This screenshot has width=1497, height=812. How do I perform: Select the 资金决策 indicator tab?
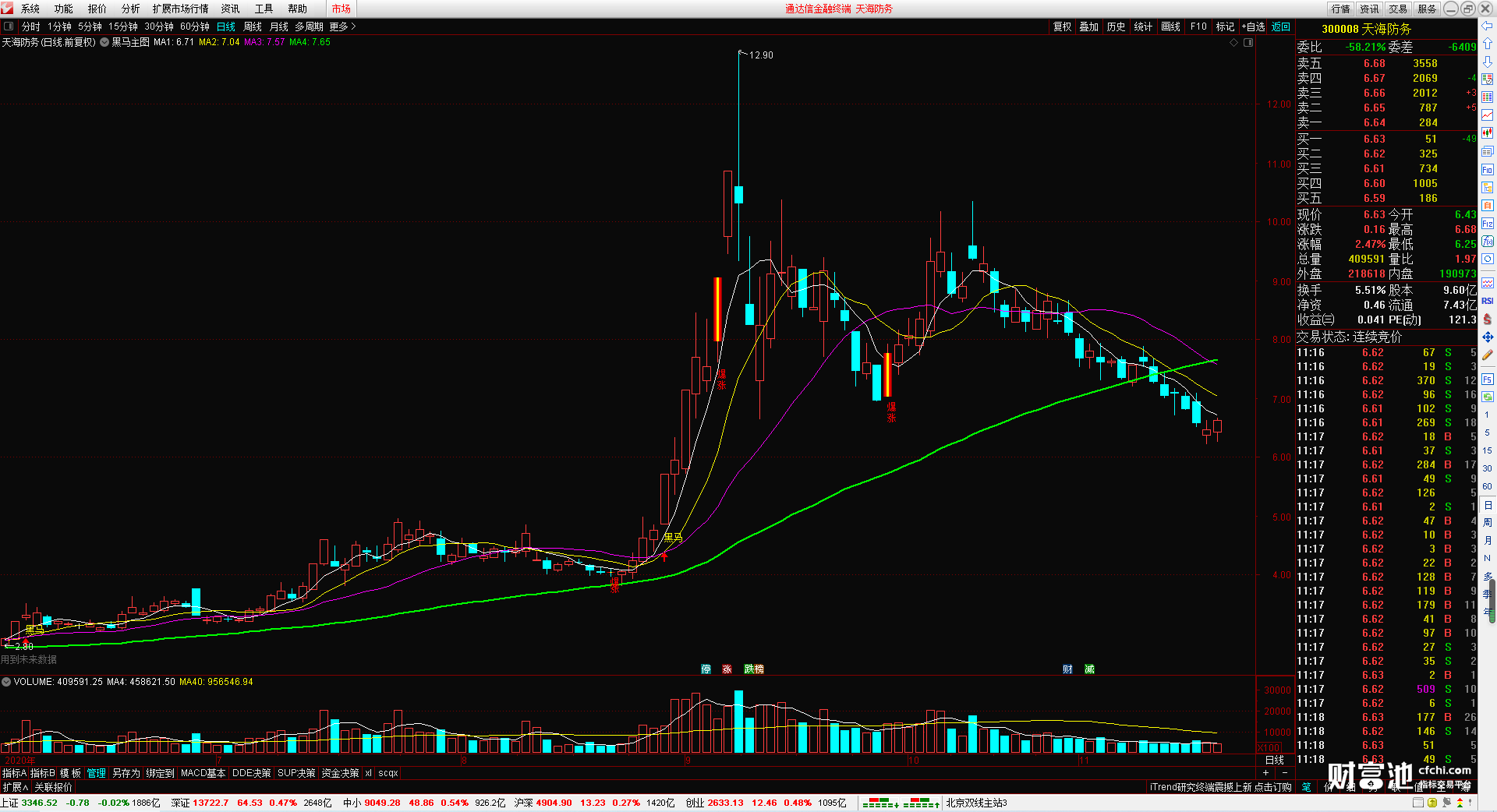click(x=340, y=773)
